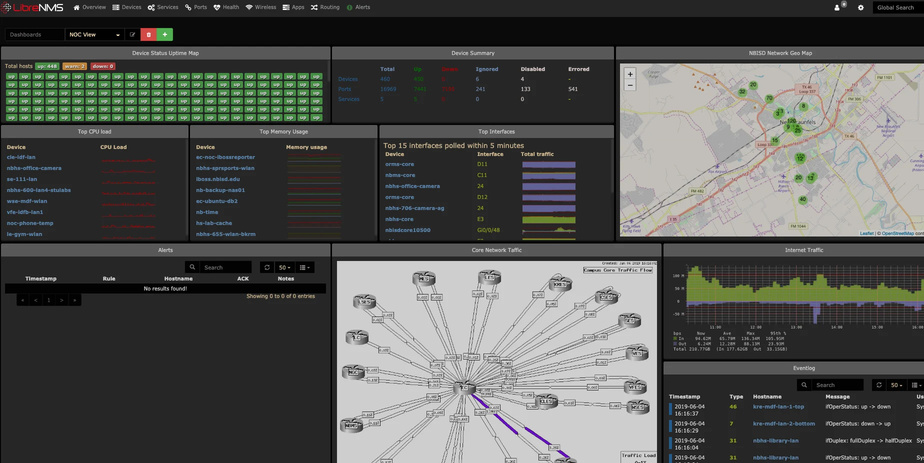Open the Leaflet attribution link
Screen dimensions: 924x463
tap(867, 233)
